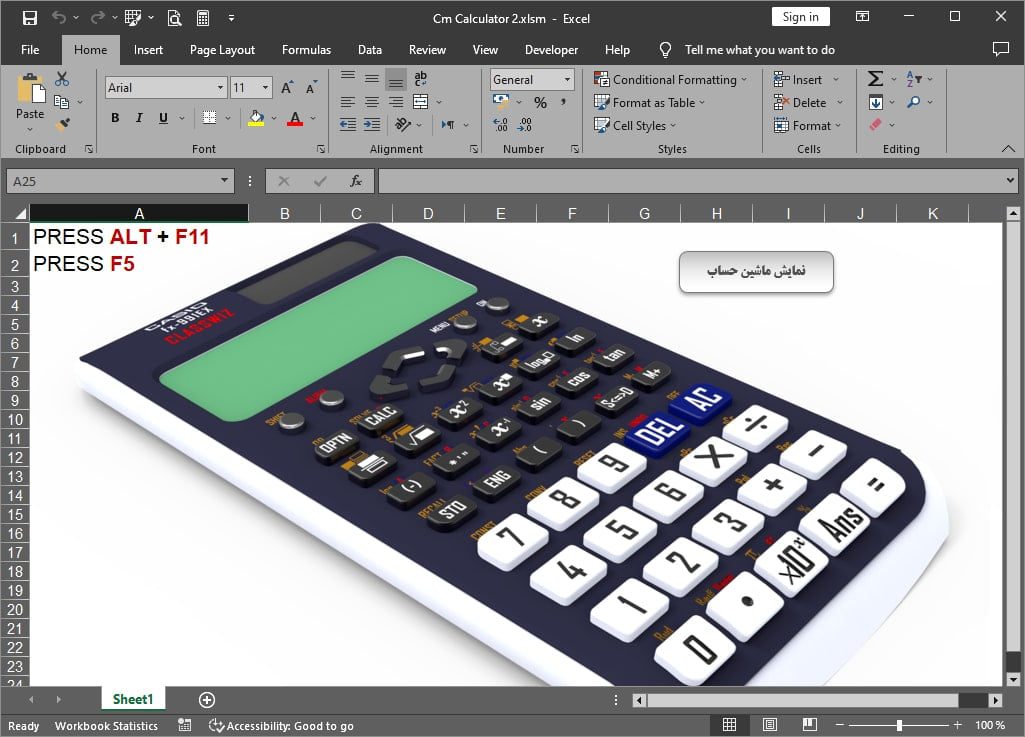This screenshot has width=1025, height=737.
Task: Switch to the Developer tab
Action: click(x=551, y=50)
